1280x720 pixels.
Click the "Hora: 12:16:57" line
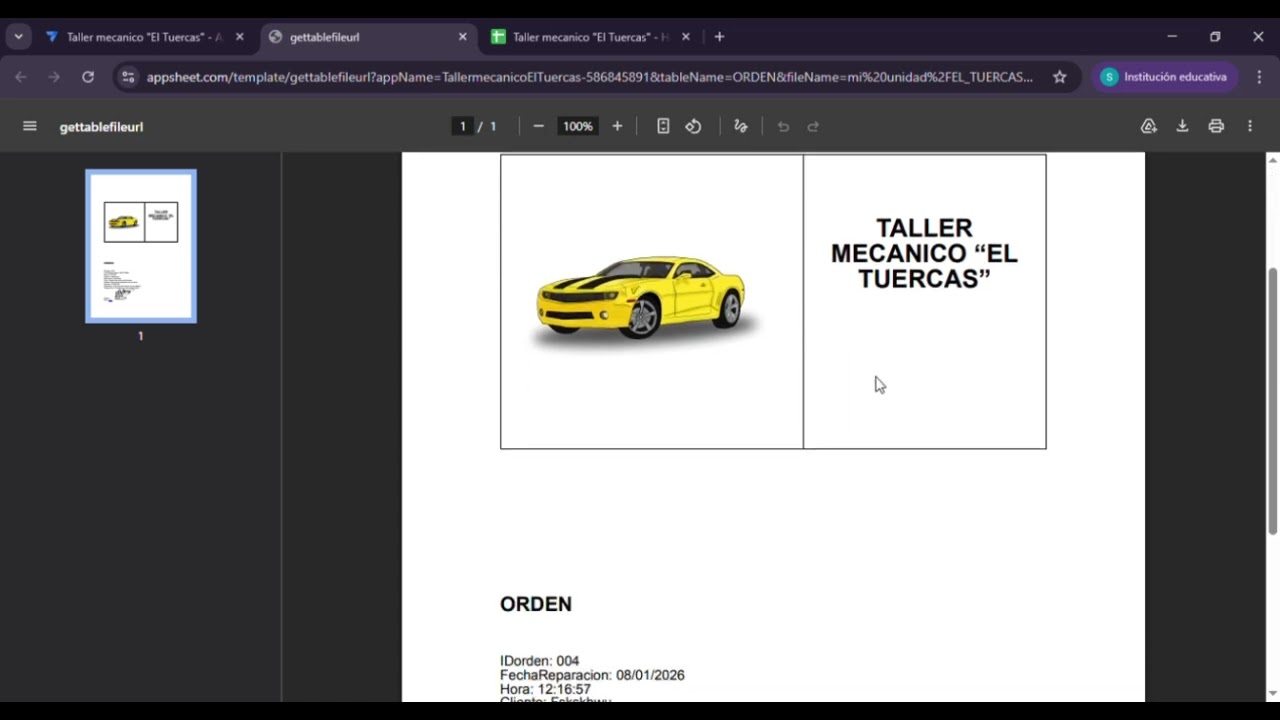pyautogui.click(x=545, y=689)
